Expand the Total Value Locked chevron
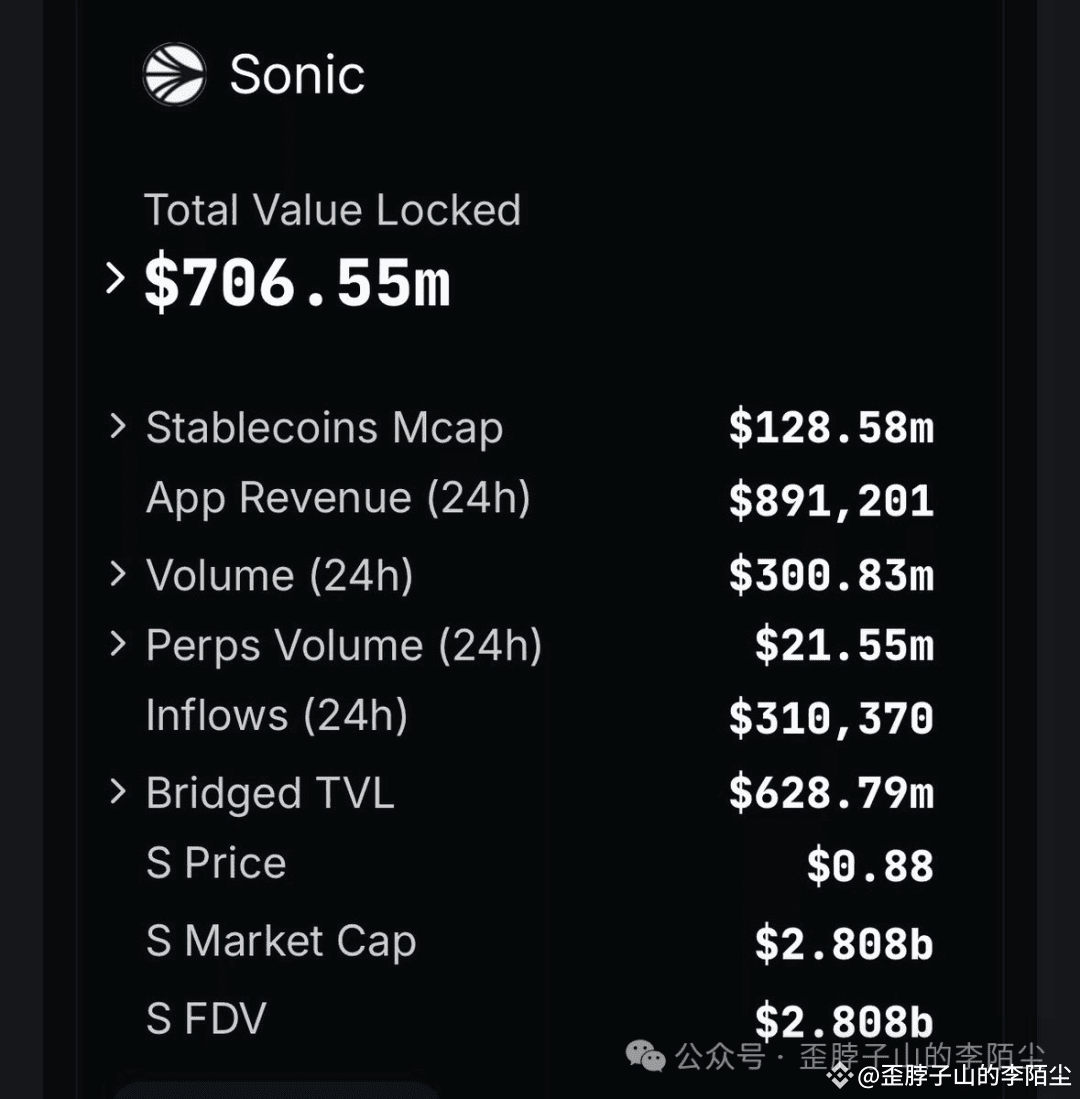The height and width of the screenshot is (1099, 1080). 116,278
